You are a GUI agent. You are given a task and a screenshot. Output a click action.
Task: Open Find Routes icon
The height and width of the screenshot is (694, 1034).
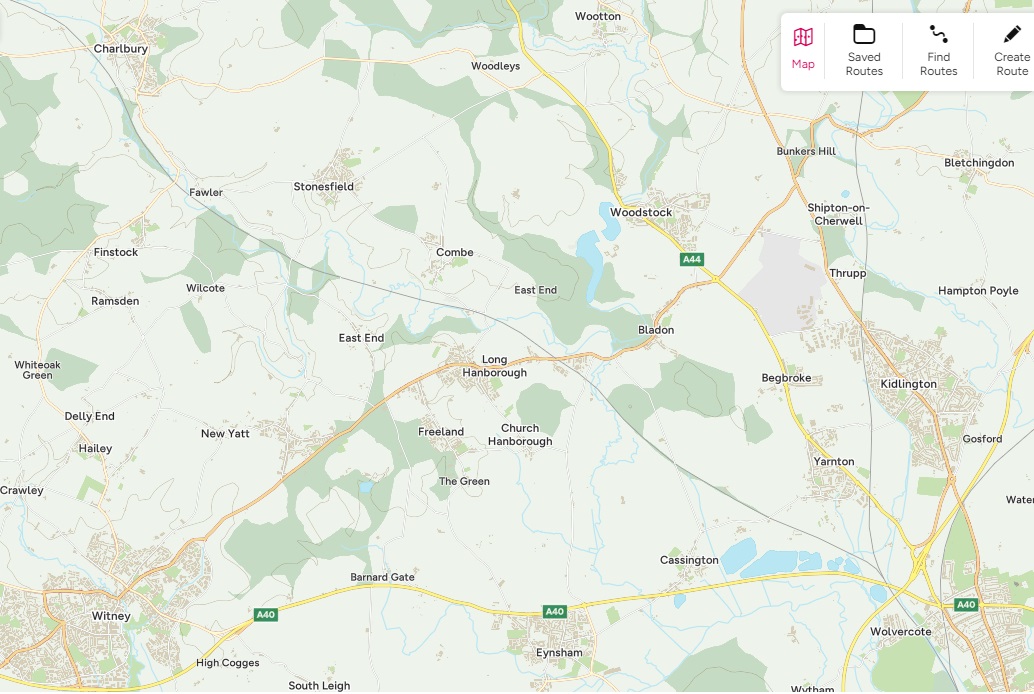938,34
